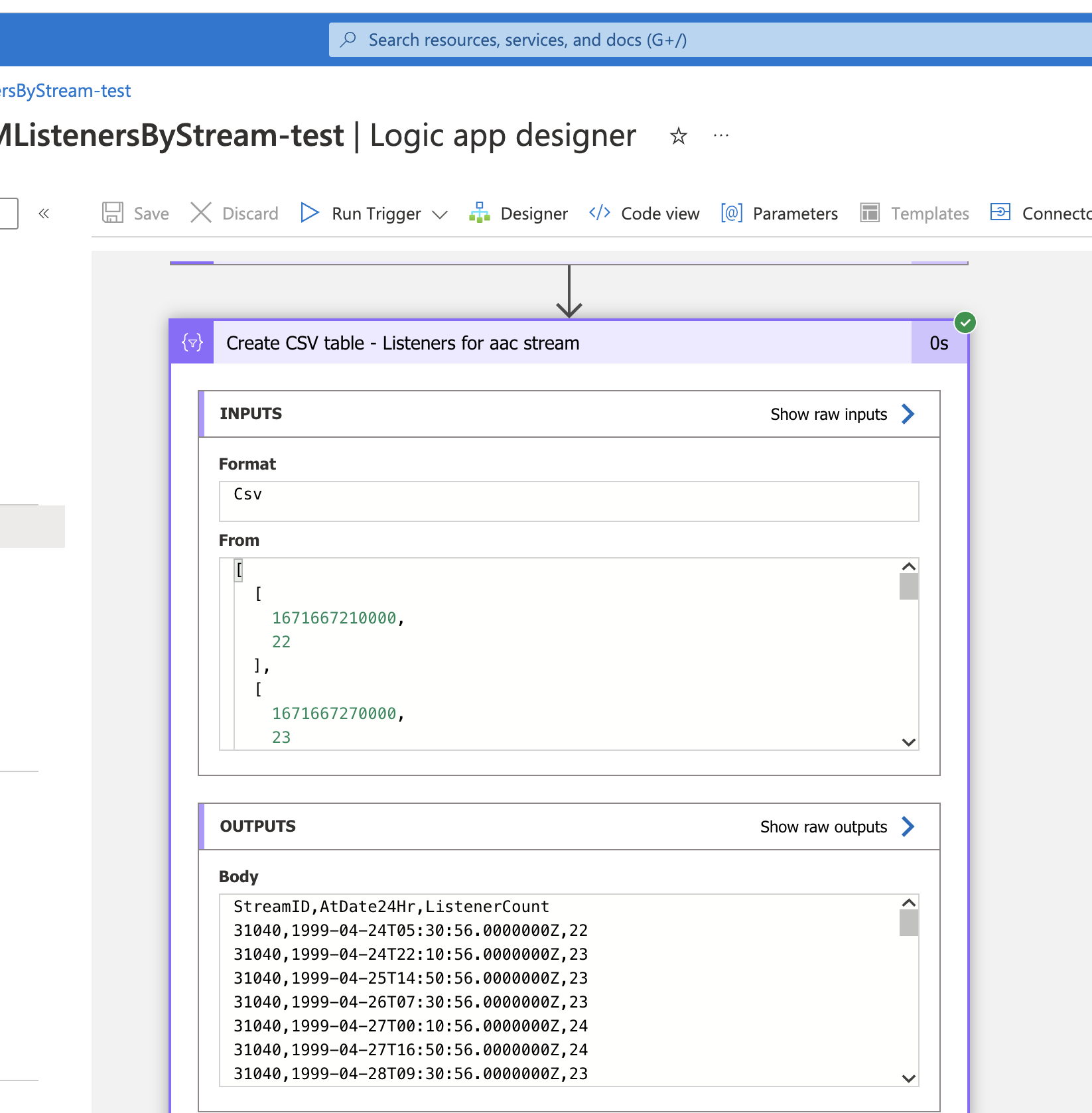The height and width of the screenshot is (1113, 1092).
Task: Open the more options ellipsis menu
Action: click(721, 135)
